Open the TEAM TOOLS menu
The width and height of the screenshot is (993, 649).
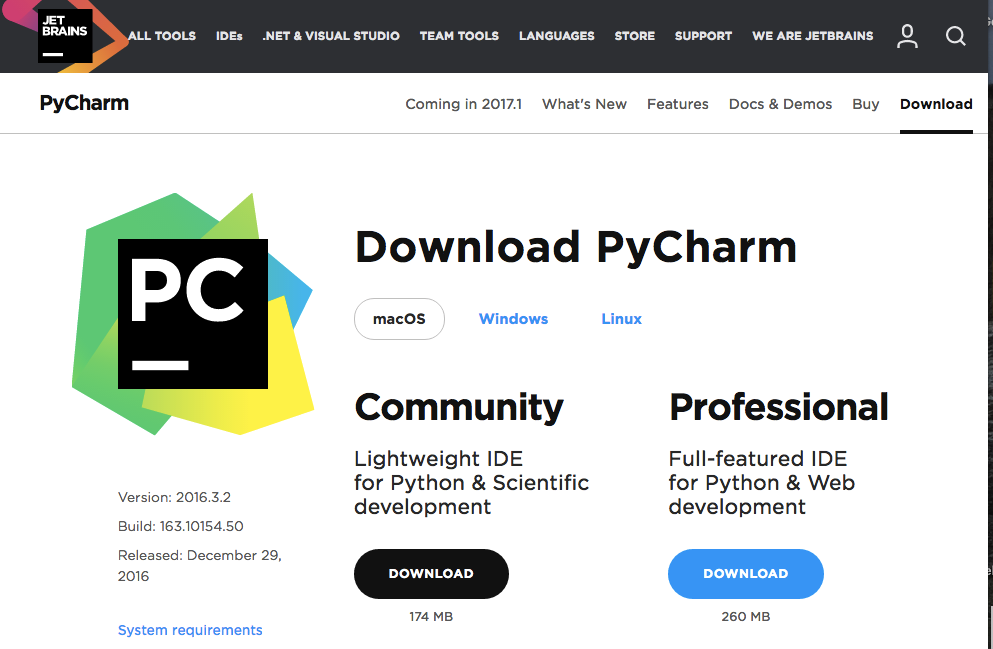coord(459,36)
